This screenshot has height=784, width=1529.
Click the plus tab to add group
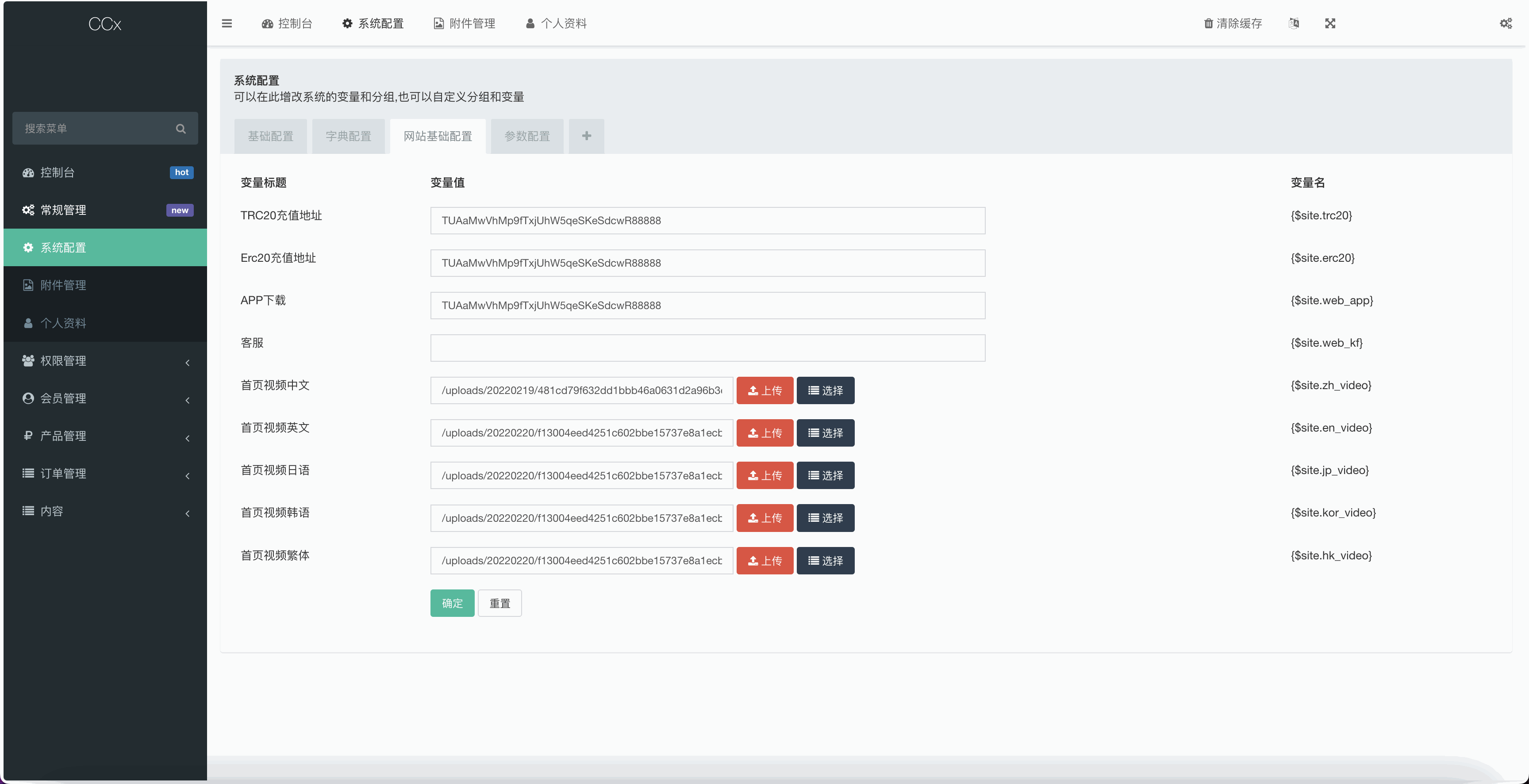(586, 136)
